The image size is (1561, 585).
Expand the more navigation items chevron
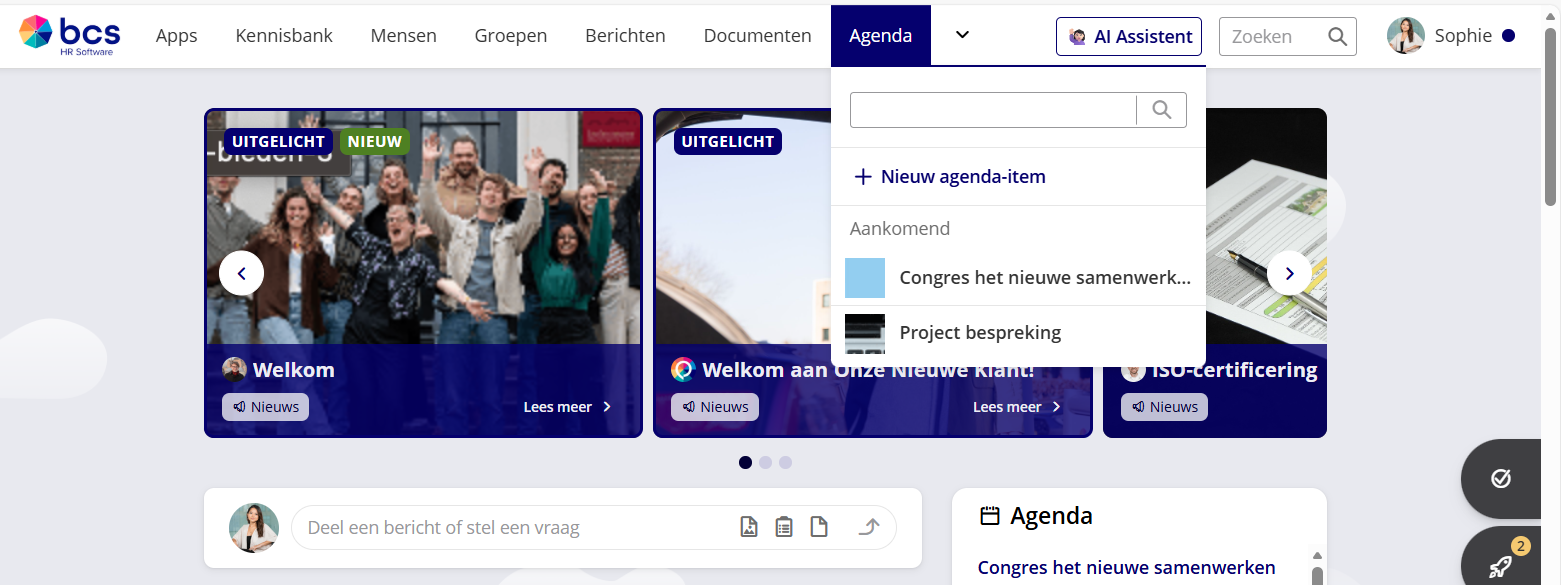(x=962, y=35)
